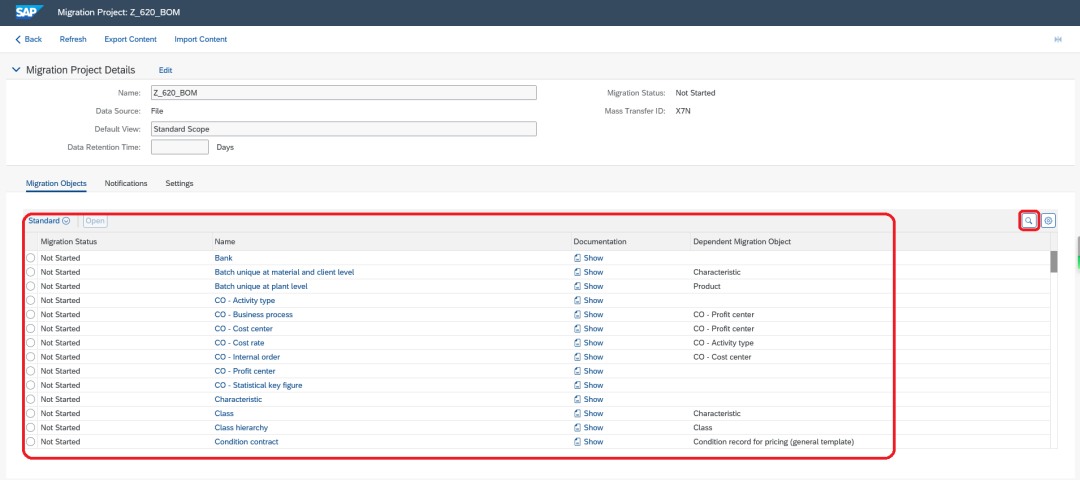Open the Standard view variant dropdown
The image size is (1080, 480).
click(x=50, y=220)
